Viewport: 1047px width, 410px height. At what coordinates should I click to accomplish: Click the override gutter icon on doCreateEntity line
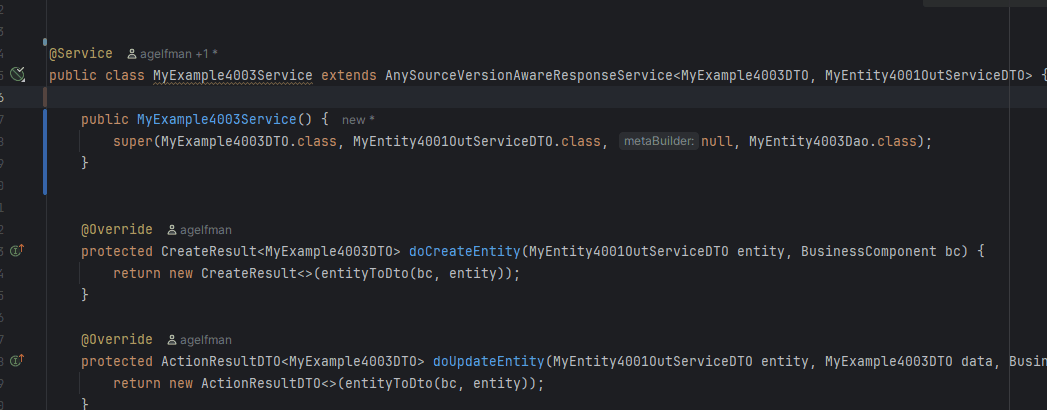tap(17, 251)
